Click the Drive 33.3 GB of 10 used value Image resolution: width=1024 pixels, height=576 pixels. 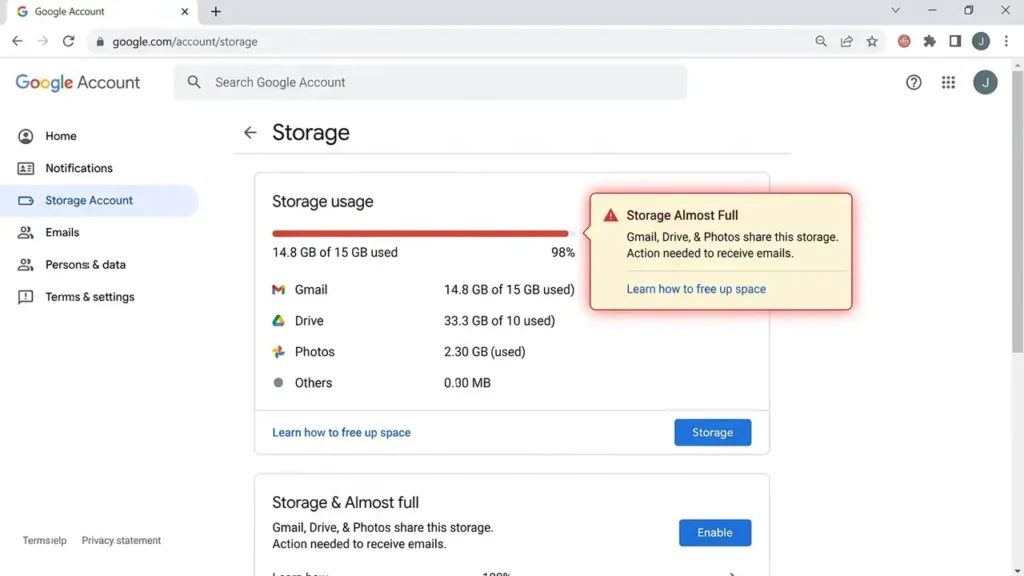pos(500,321)
